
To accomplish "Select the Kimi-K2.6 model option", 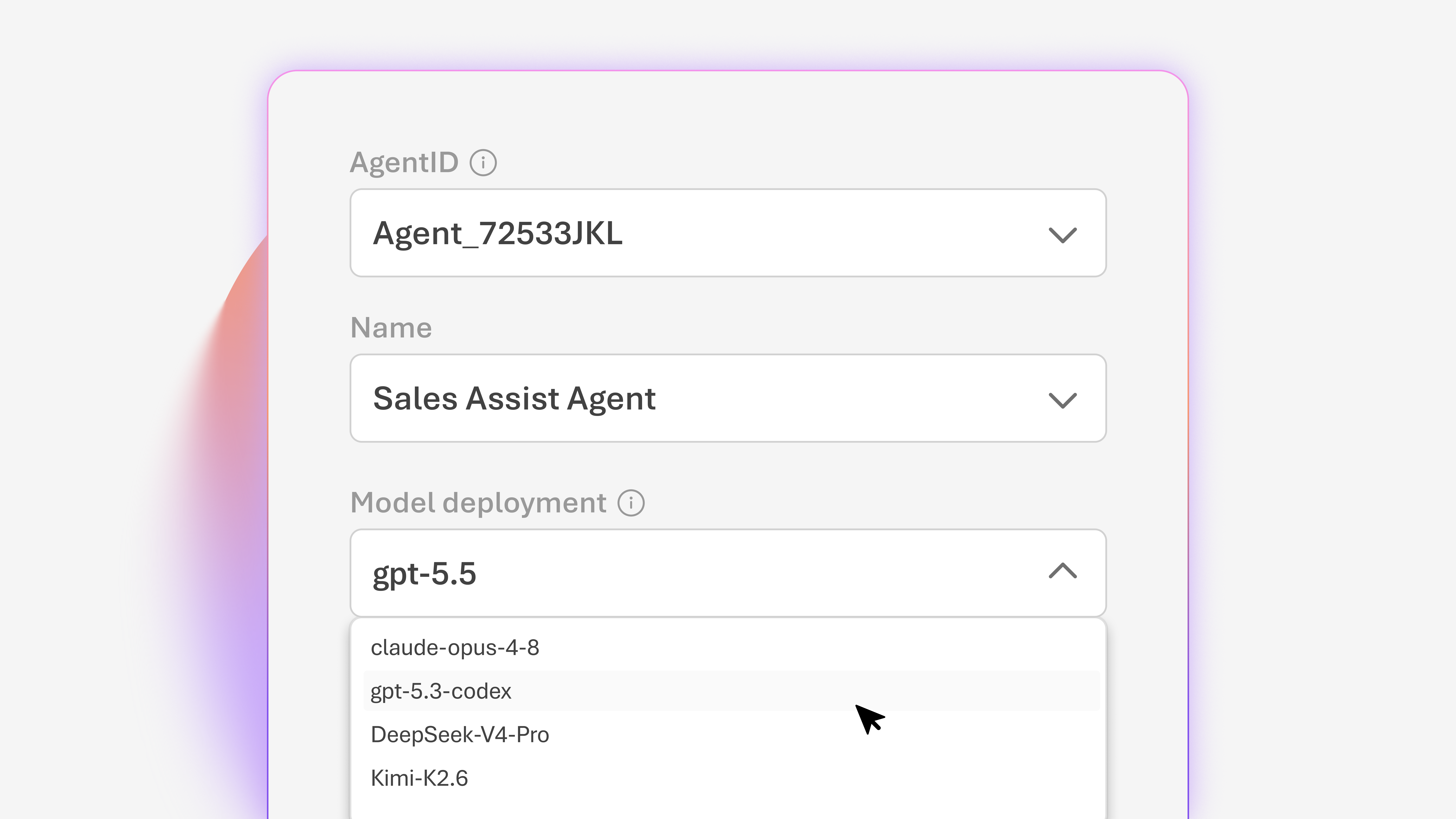I will coord(731,778).
